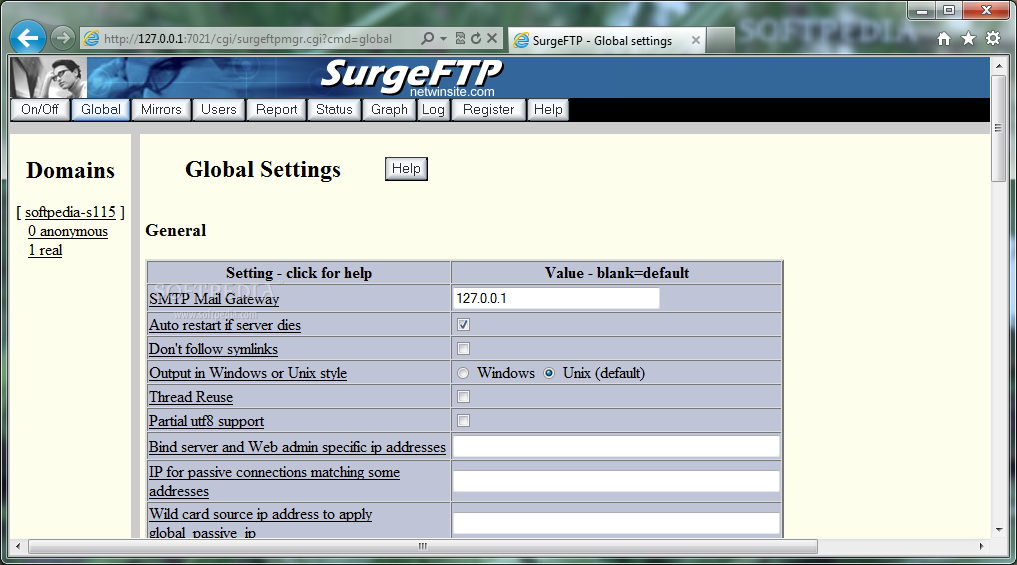Click the horizontal scrollbar thumb

(423, 546)
